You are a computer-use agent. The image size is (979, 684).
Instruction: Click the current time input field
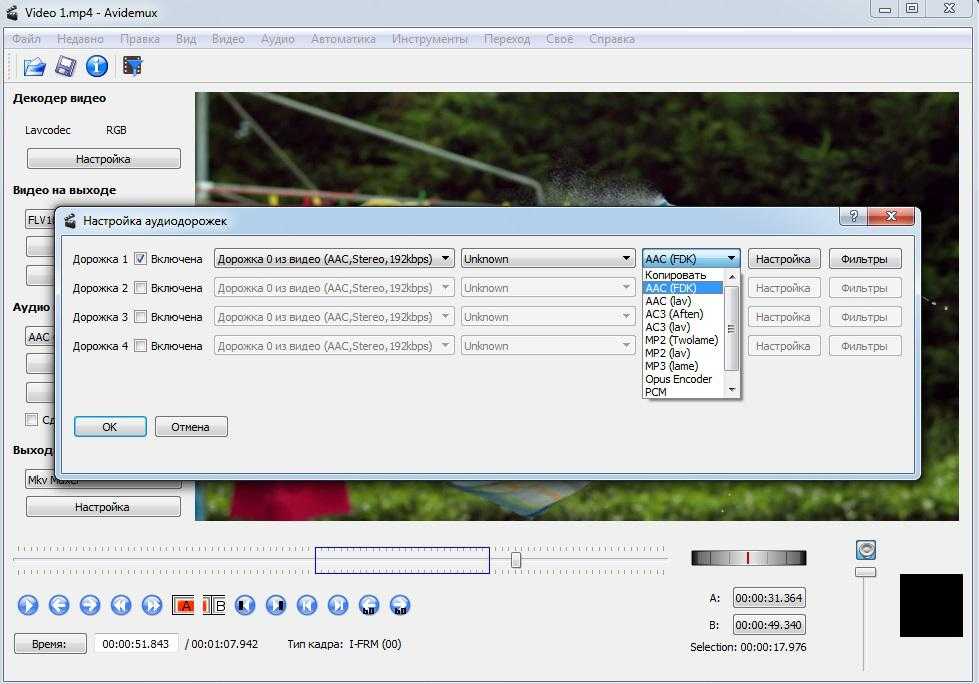coord(136,644)
